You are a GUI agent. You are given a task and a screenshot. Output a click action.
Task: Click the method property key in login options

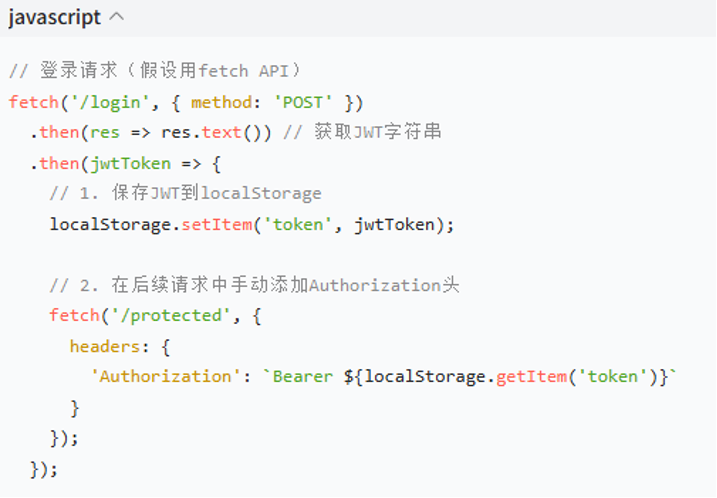tap(221, 102)
